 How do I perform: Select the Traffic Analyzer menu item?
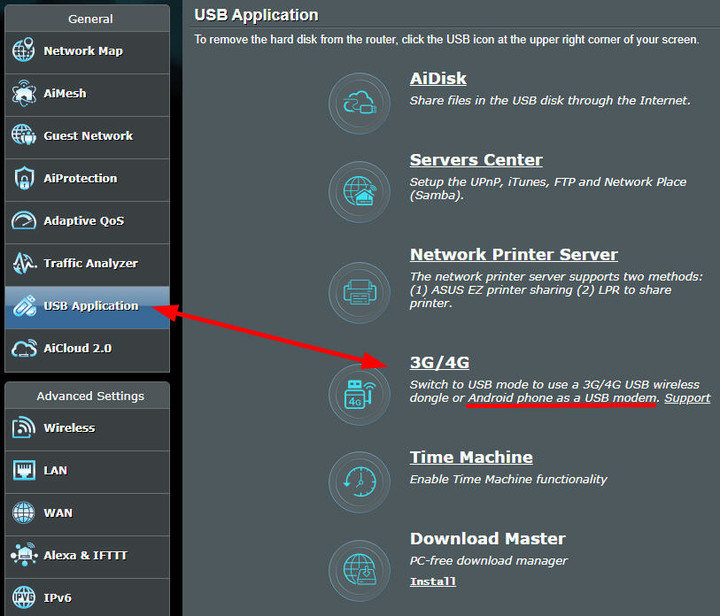point(87,264)
